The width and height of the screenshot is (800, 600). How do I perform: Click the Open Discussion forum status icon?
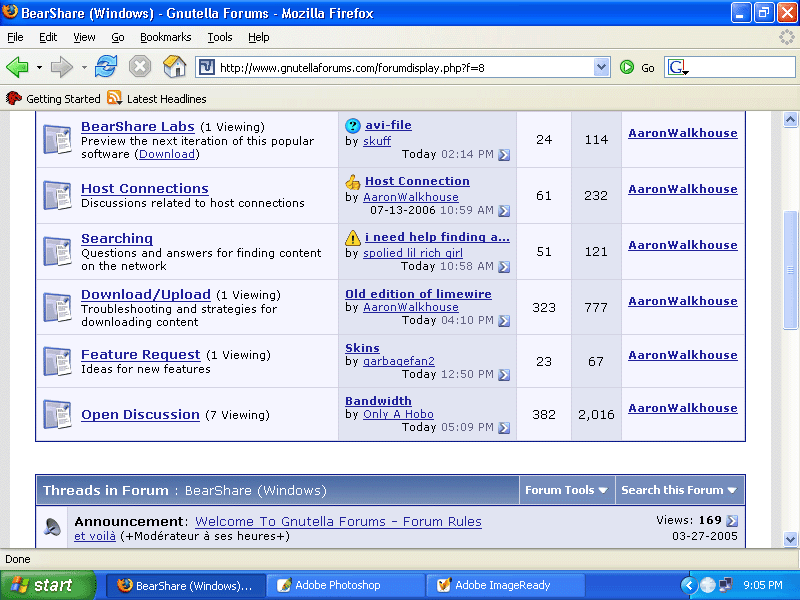pyautogui.click(x=57, y=414)
